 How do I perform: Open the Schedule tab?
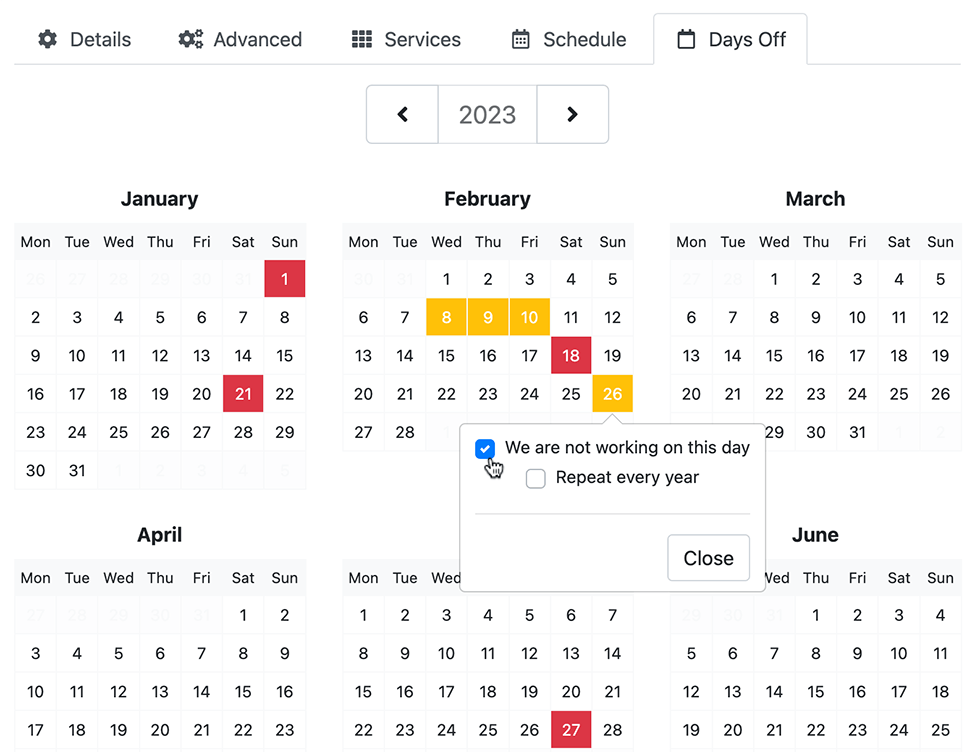567,39
